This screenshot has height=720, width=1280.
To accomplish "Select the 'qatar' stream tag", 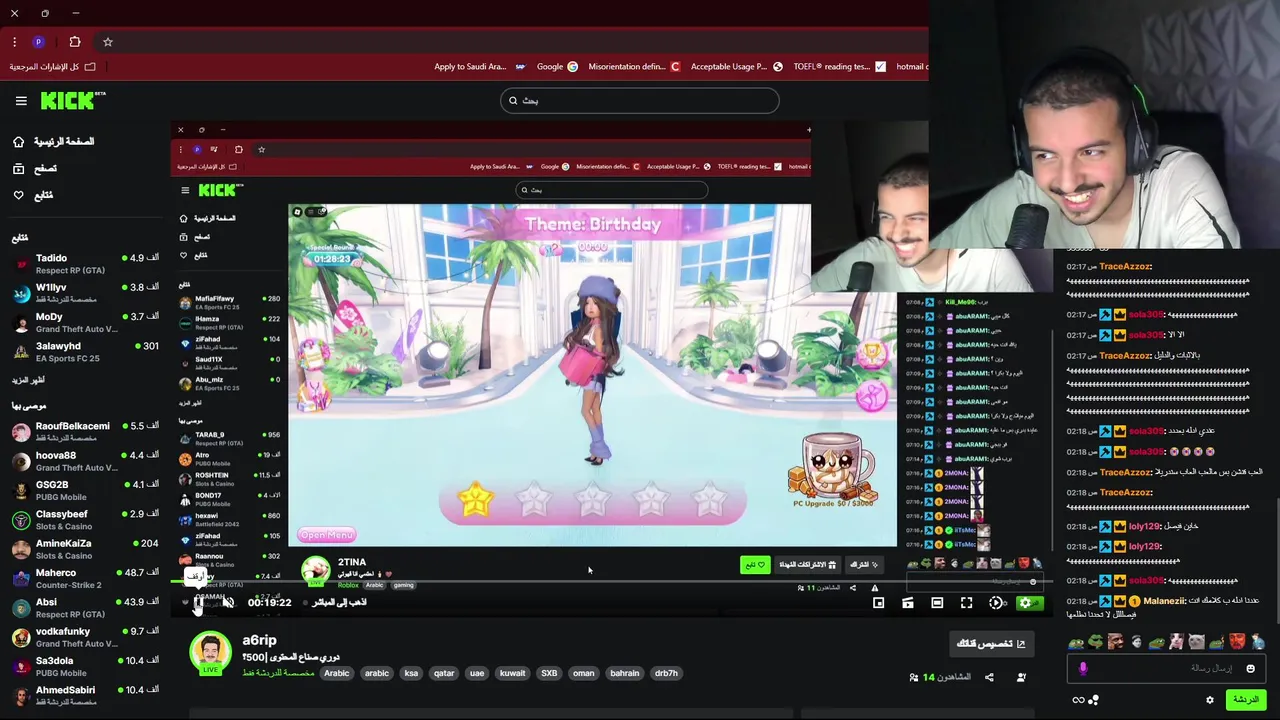I will coord(444,673).
